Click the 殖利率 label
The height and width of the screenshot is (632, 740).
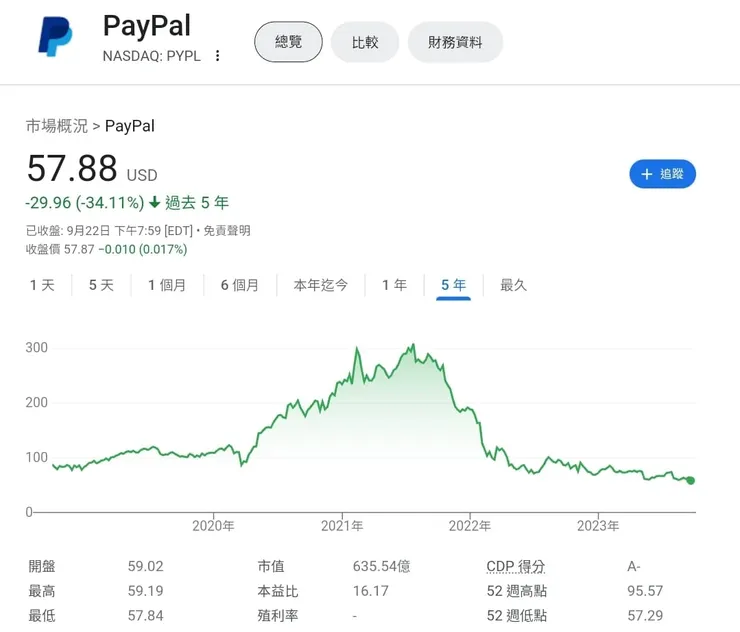click(278, 615)
